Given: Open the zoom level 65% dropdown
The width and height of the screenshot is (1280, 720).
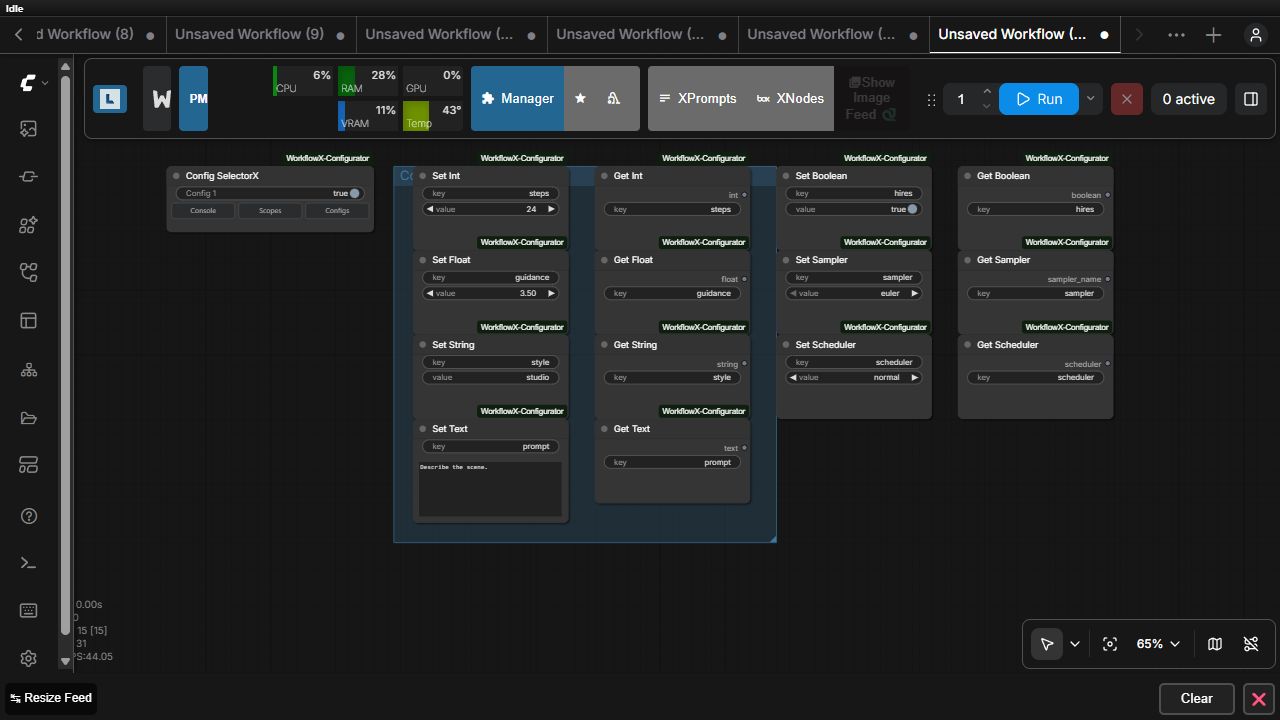Looking at the screenshot, I should (1158, 644).
